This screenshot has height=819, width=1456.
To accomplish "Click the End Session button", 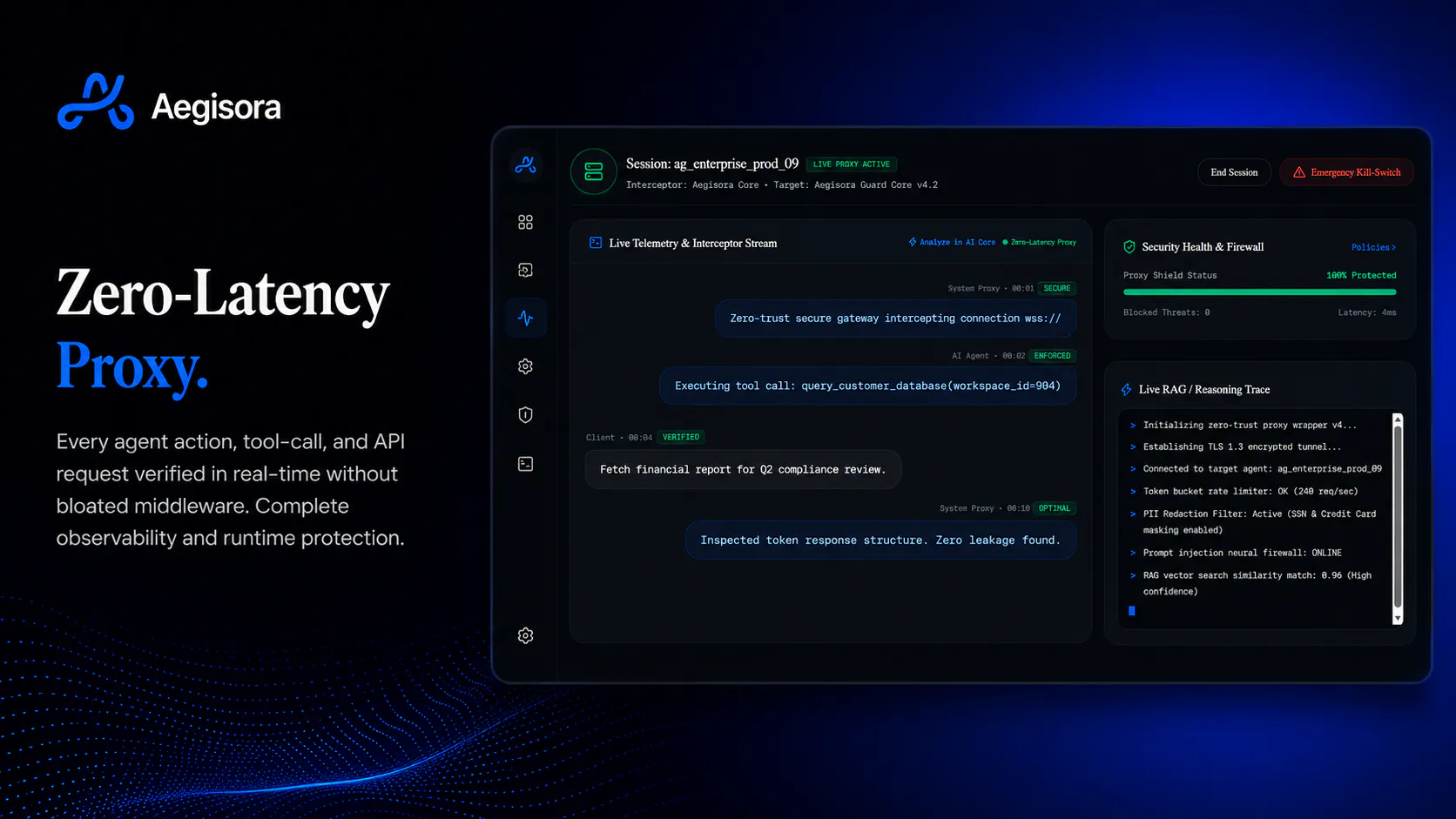I will coord(1234,172).
